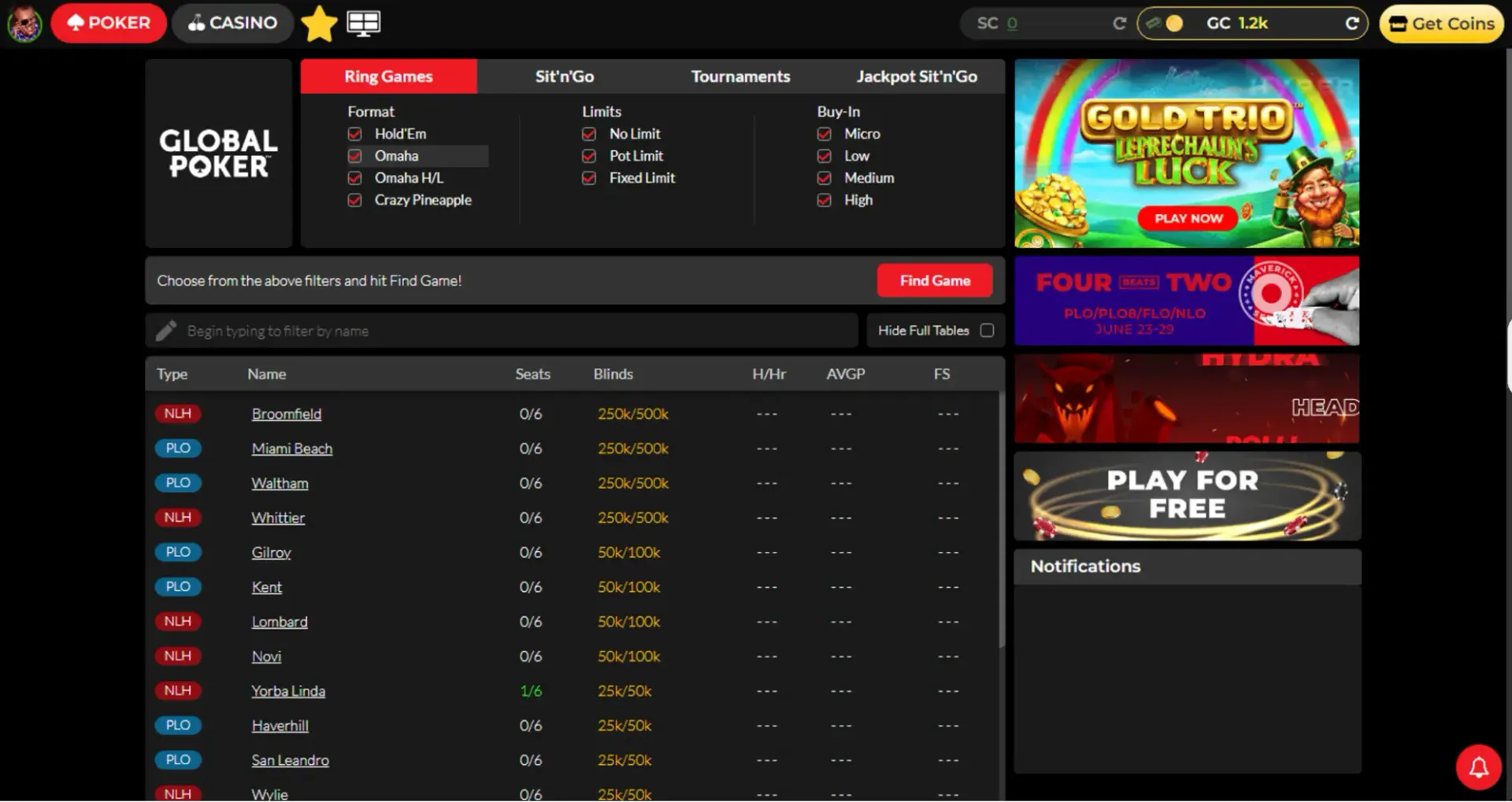Click the NLH badge for Broomfield
This screenshot has width=1512, height=802.
178,413
